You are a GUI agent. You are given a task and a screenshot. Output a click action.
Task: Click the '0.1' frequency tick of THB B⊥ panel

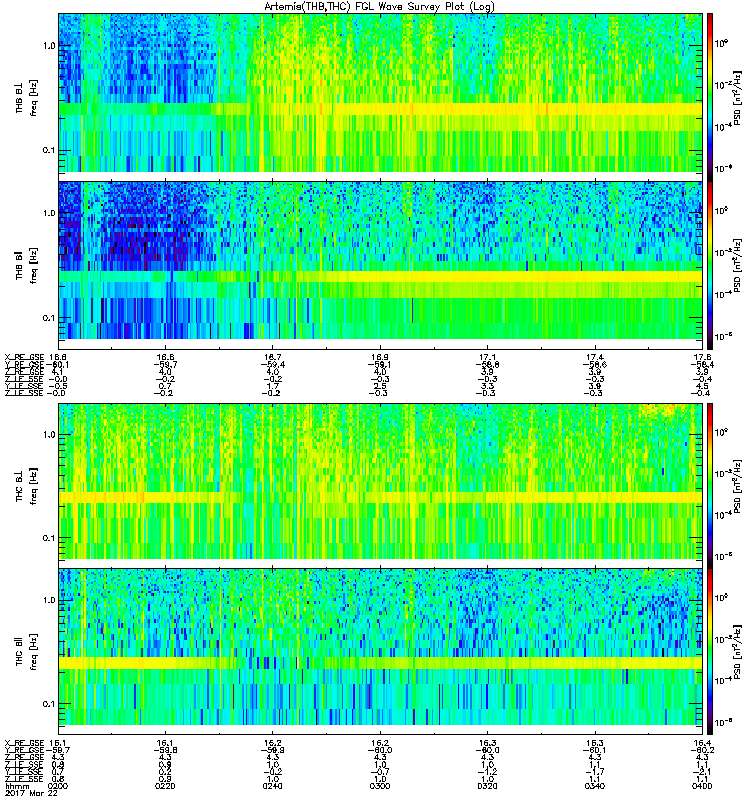click(x=49, y=151)
